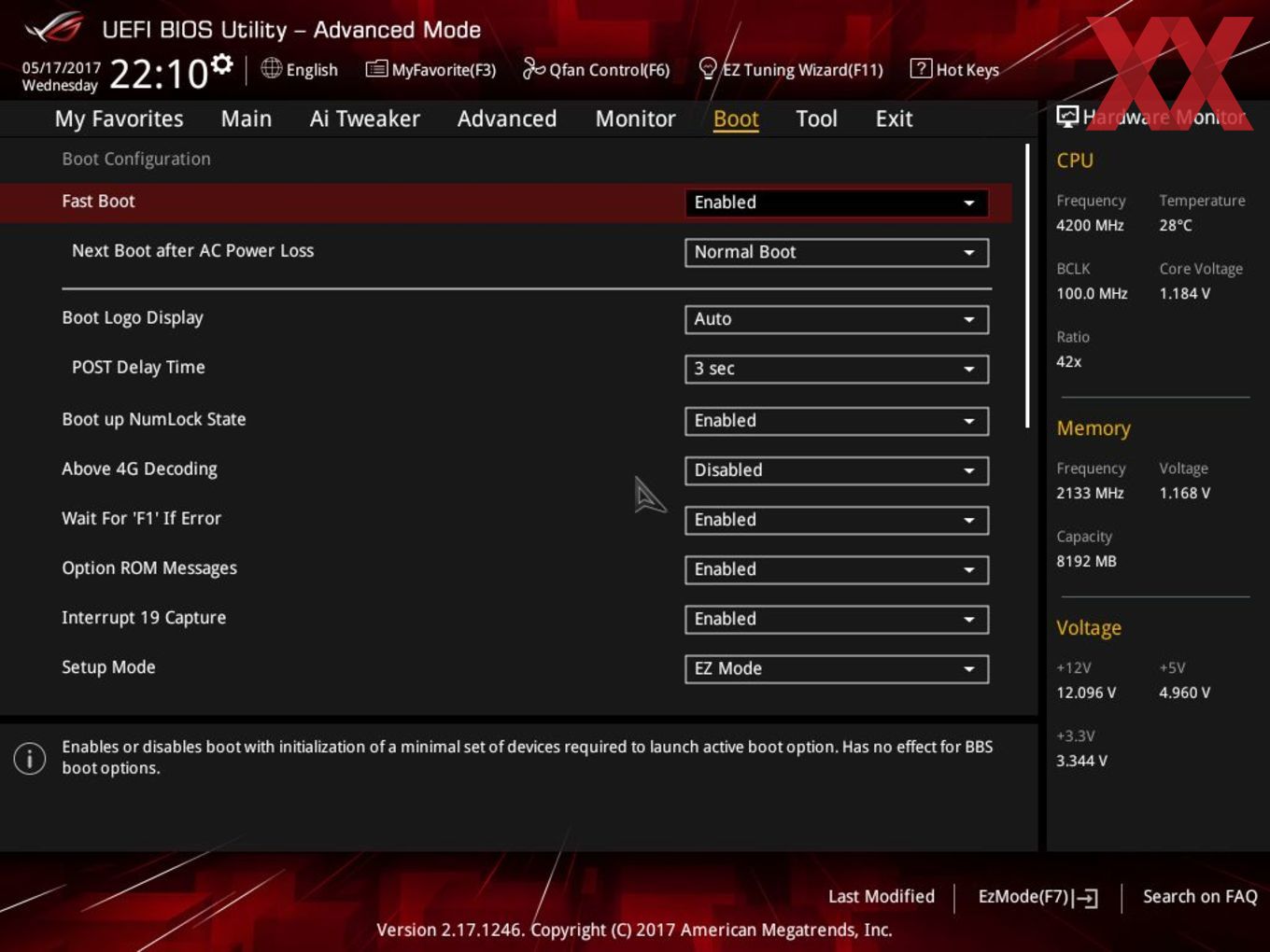Click the Qfan Control fan icon
The height and width of the screenshot is (952, 1270).
coord(533,68)
